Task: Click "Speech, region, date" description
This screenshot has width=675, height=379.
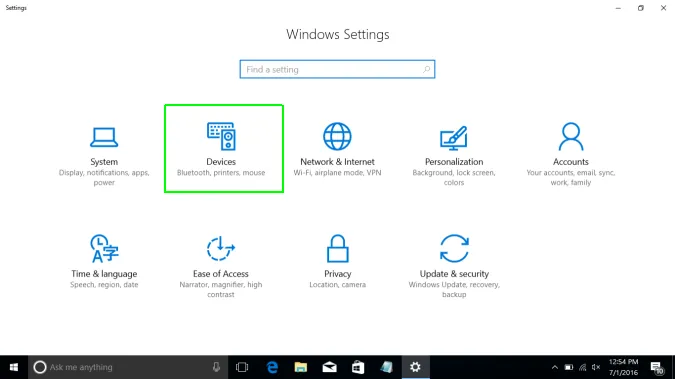Action: (x=104, y=285)
